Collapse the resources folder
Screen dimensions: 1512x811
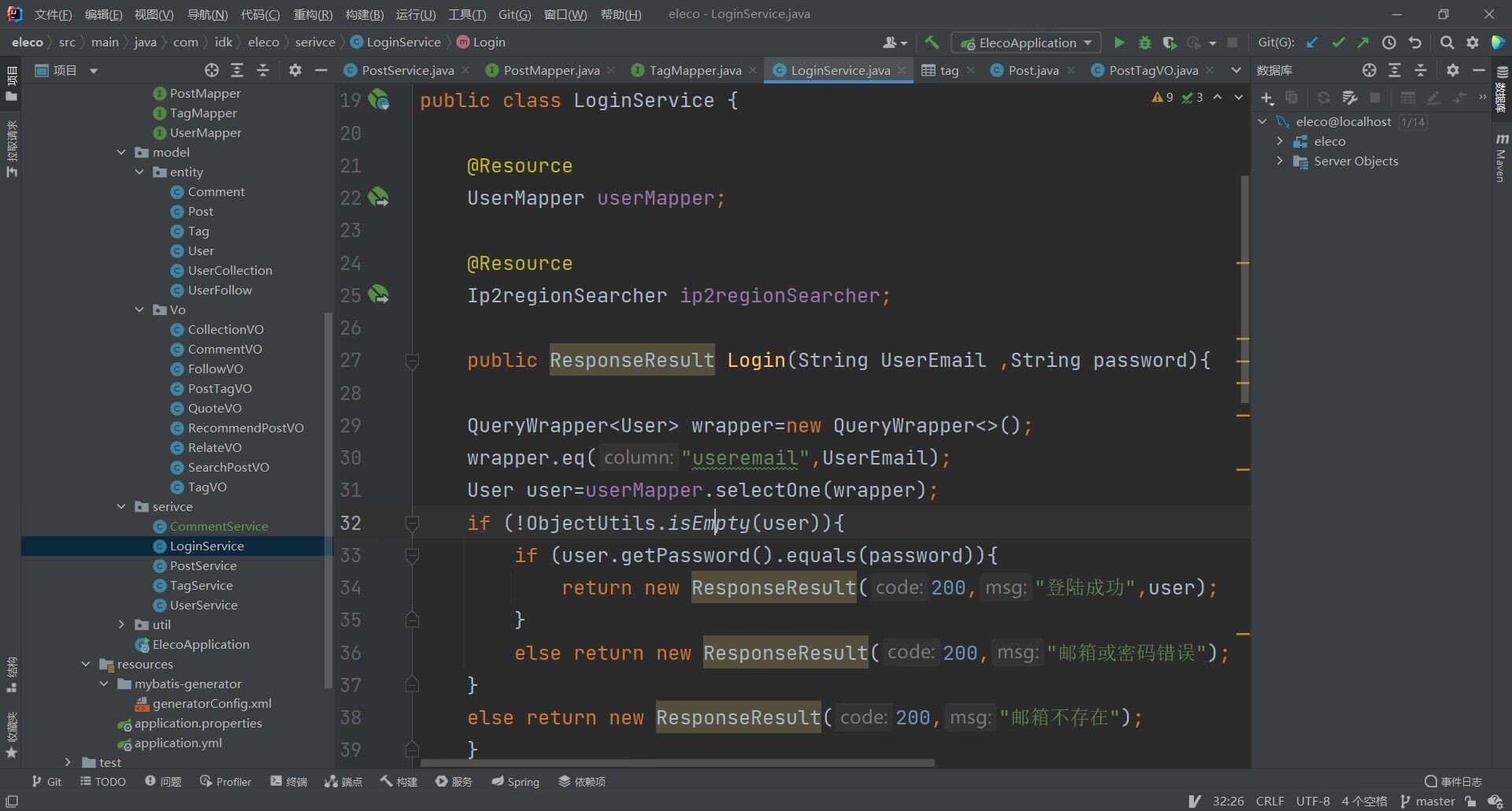[86, 664]
